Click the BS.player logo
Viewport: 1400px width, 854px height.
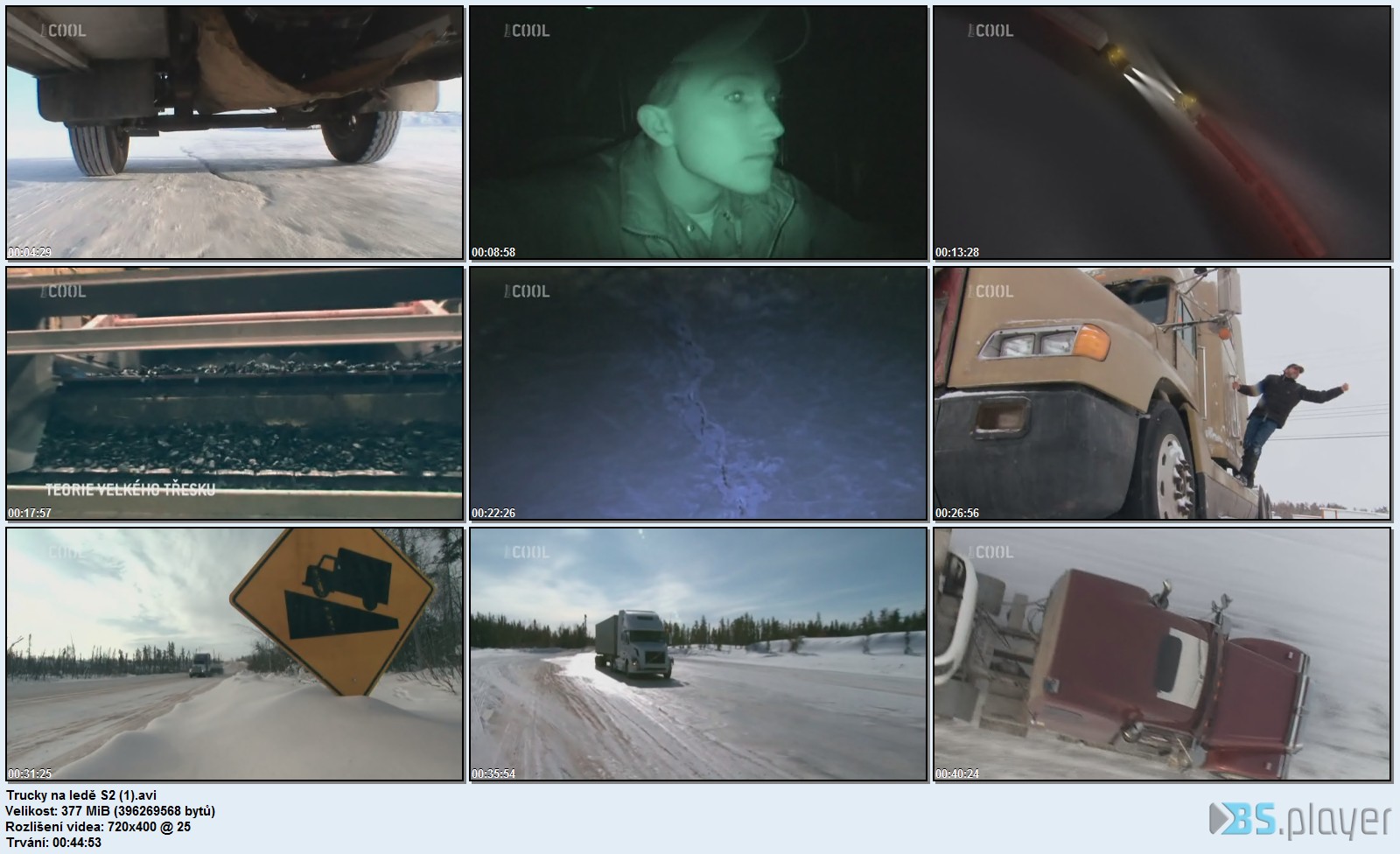[x=1300, y=820]
